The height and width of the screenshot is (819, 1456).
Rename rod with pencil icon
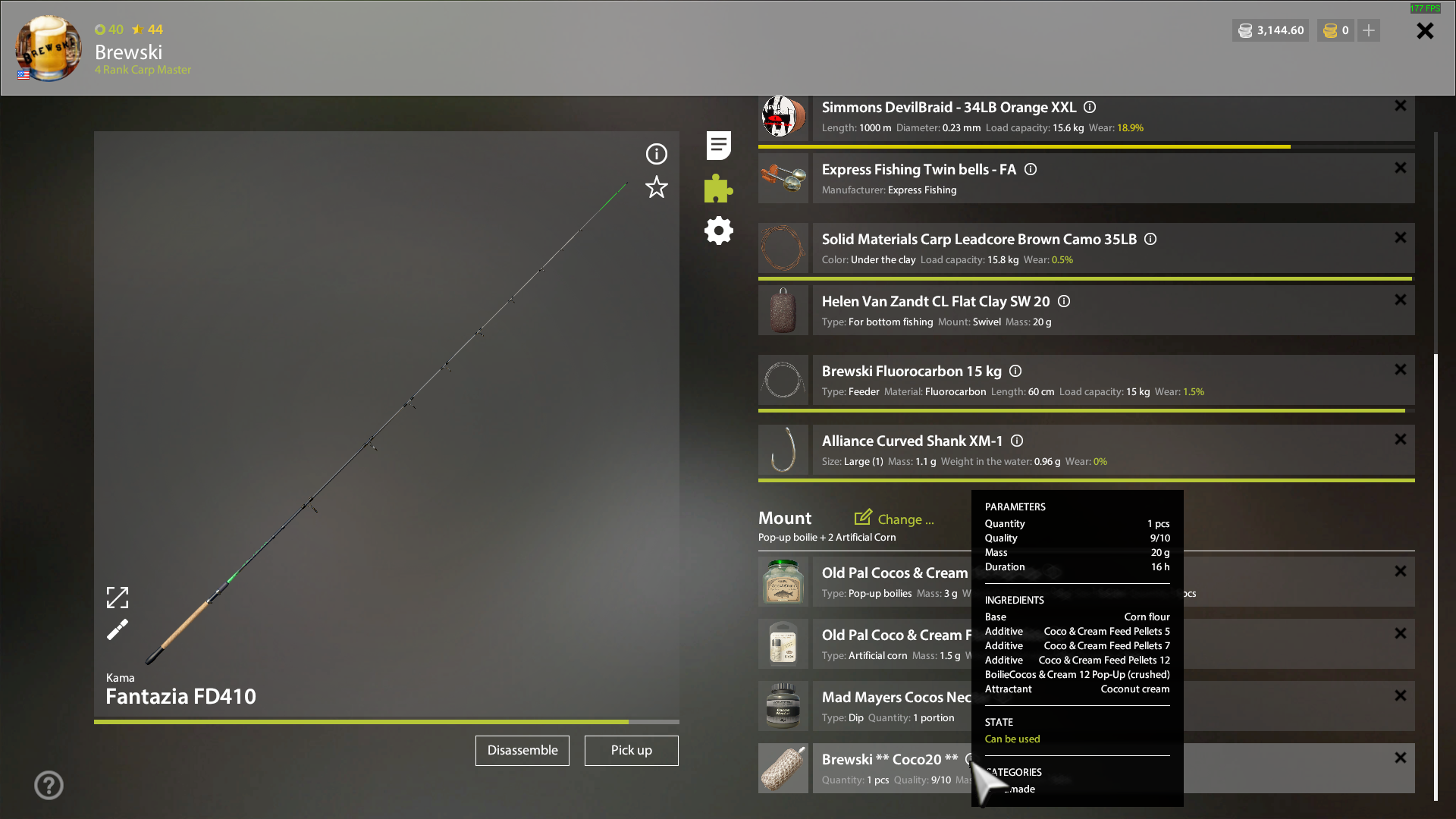coord(118,629)
